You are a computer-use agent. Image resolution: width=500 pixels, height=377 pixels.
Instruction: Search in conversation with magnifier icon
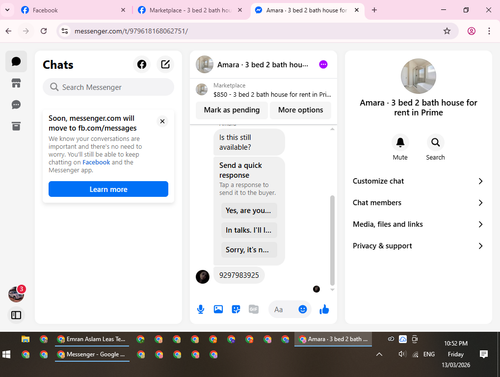435,142
